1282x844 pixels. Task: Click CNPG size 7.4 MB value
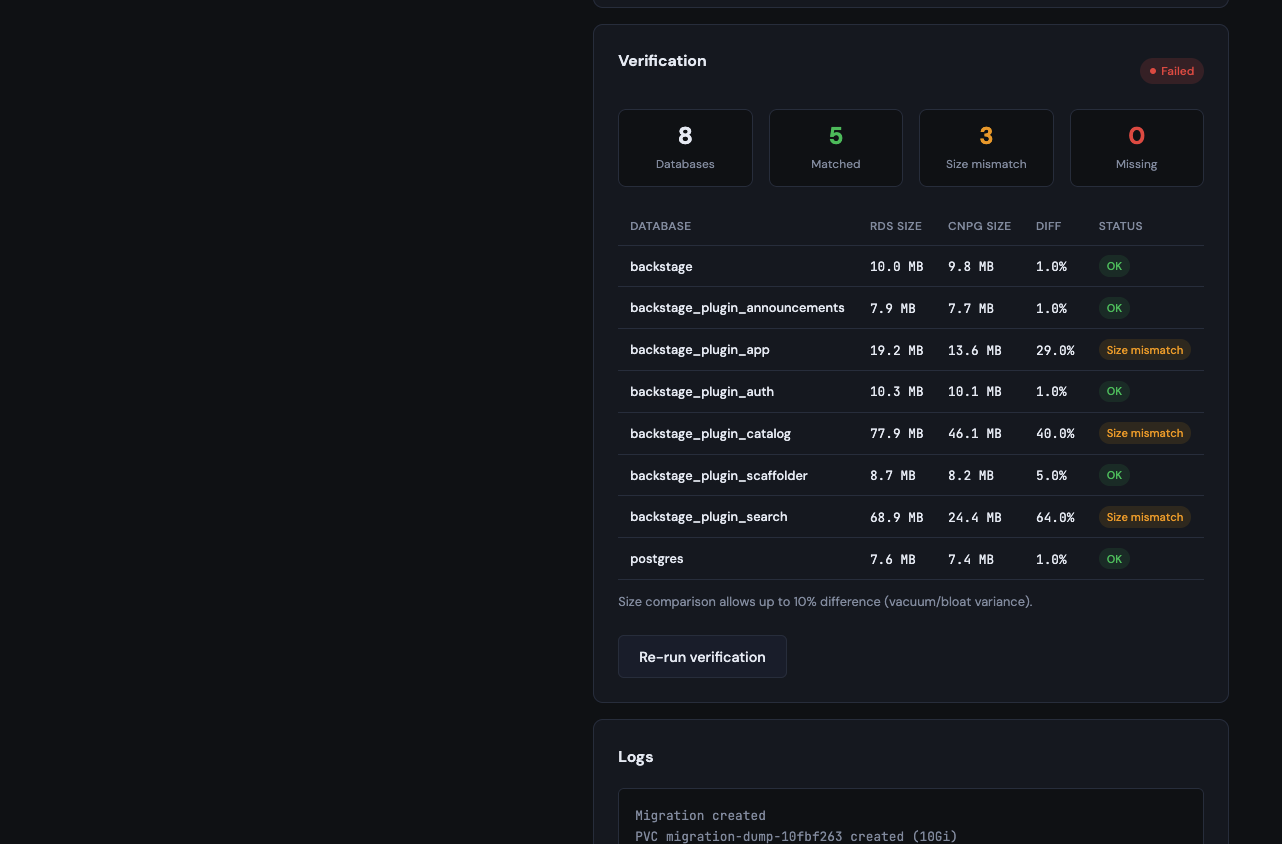pos(971,560)
